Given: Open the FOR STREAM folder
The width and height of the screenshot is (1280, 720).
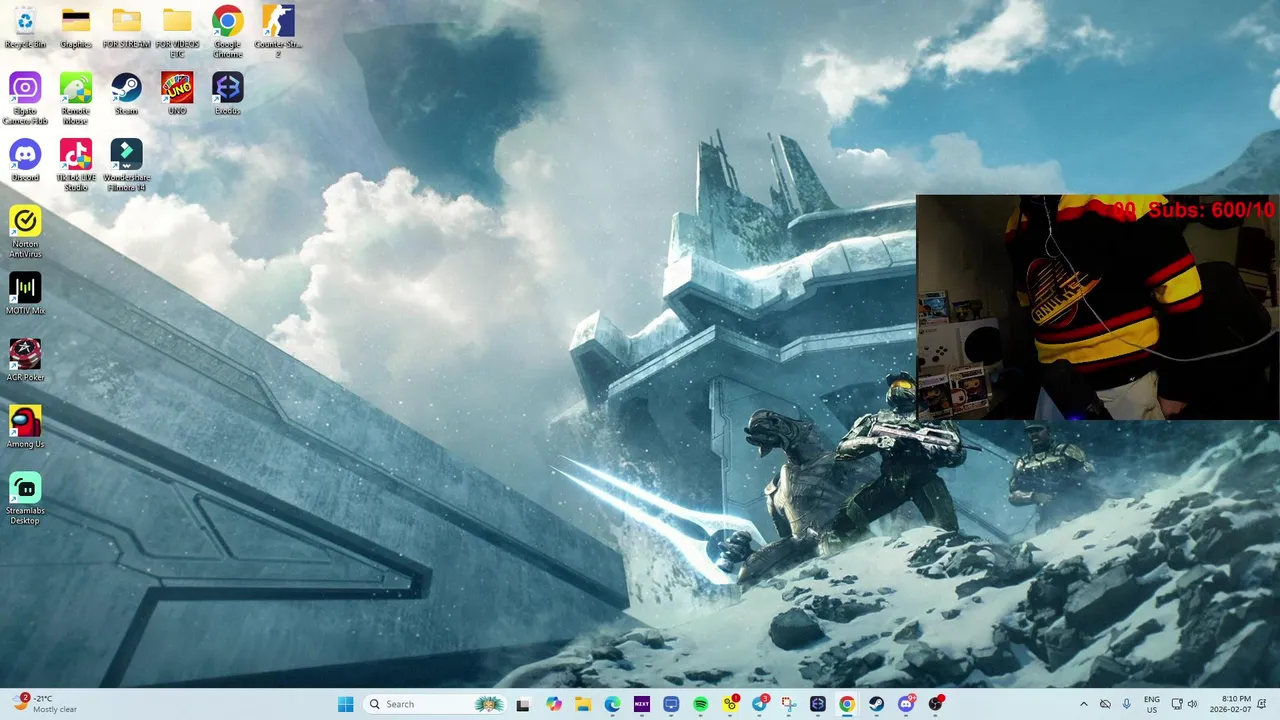Looking at the screenshot, I should click(126, 28).
